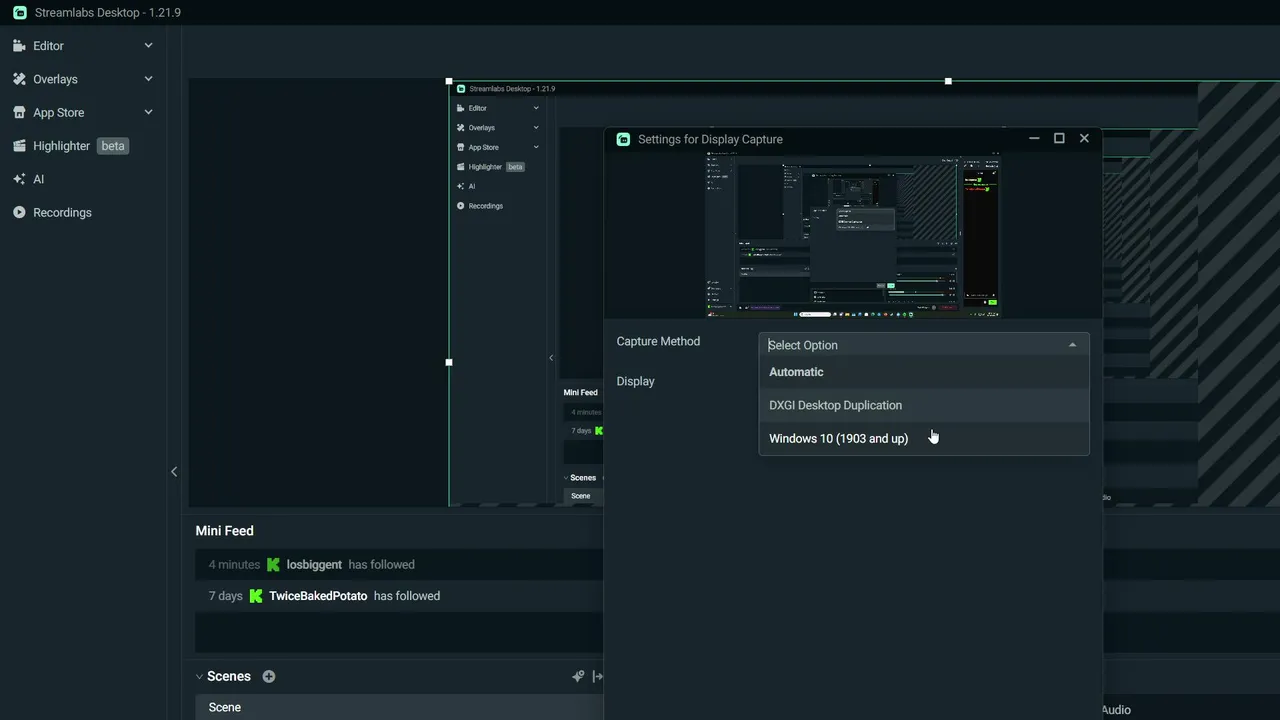Select the Scene row in the Scenes list

[x=399, y=707]
